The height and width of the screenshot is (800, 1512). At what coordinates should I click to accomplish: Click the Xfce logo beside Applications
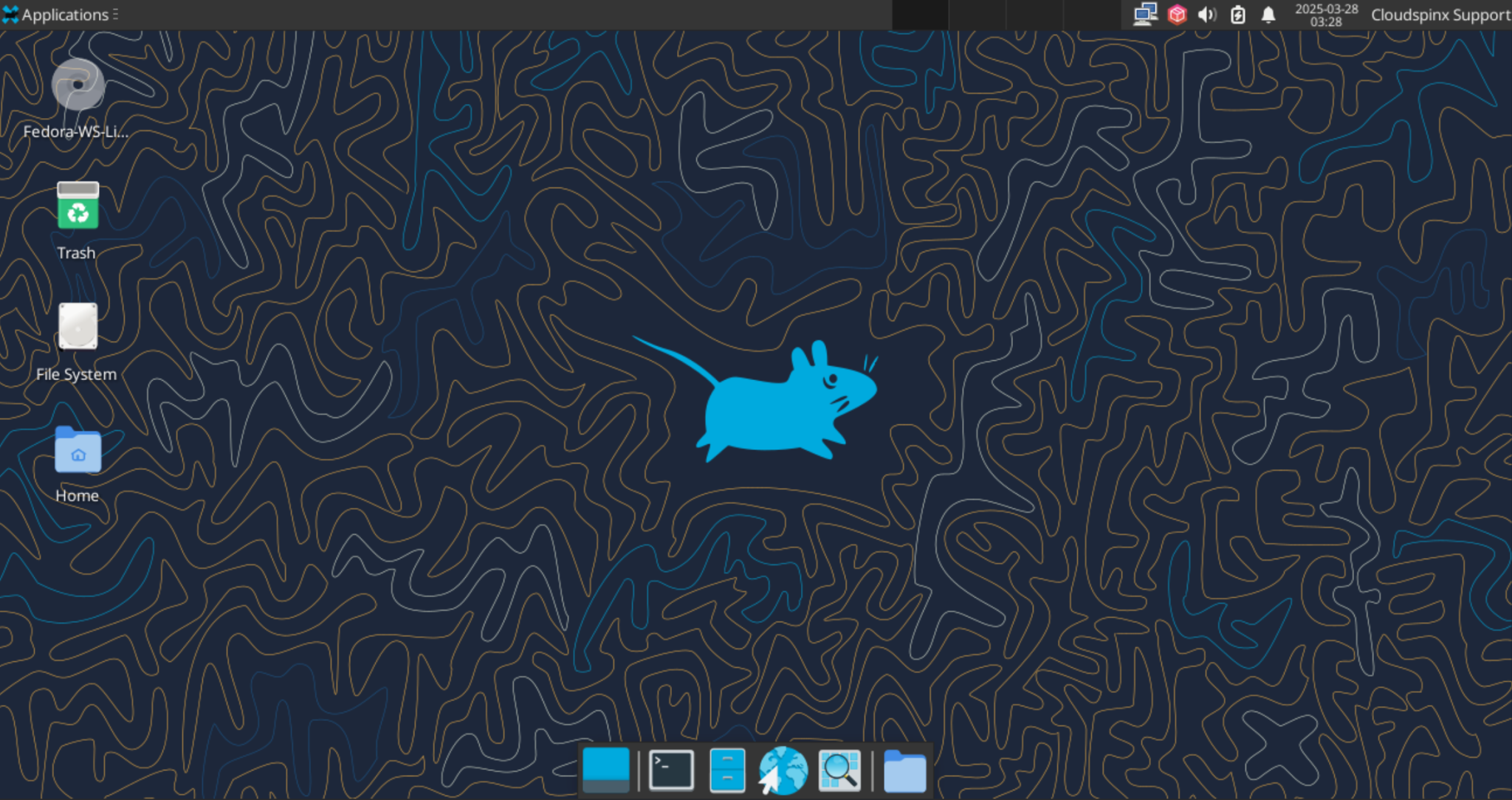point(11,14)
